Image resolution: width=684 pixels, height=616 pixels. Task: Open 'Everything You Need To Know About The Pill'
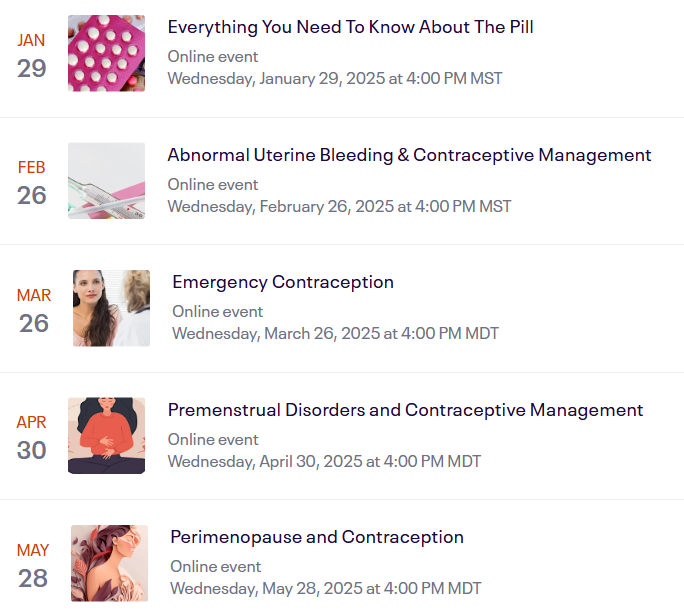point(350,27)
